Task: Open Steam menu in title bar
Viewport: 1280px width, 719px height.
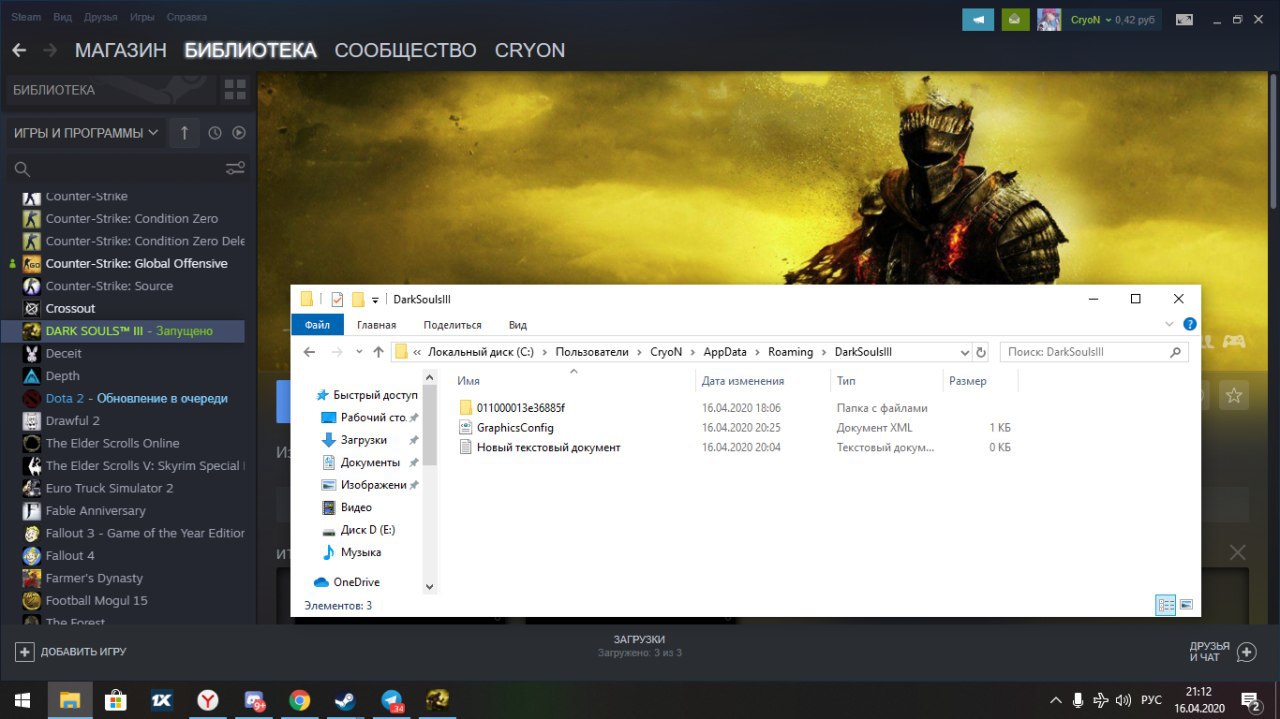Action: 26,17
